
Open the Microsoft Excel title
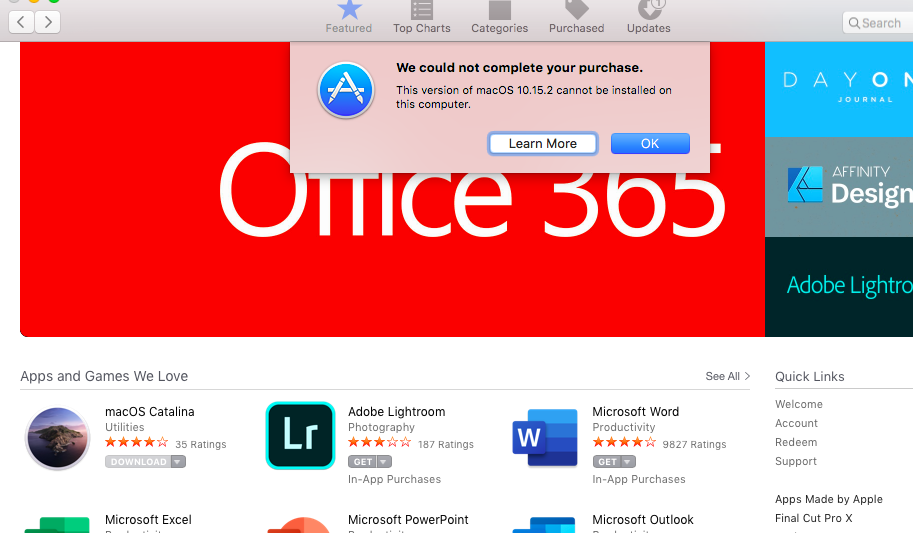[148, 519]
